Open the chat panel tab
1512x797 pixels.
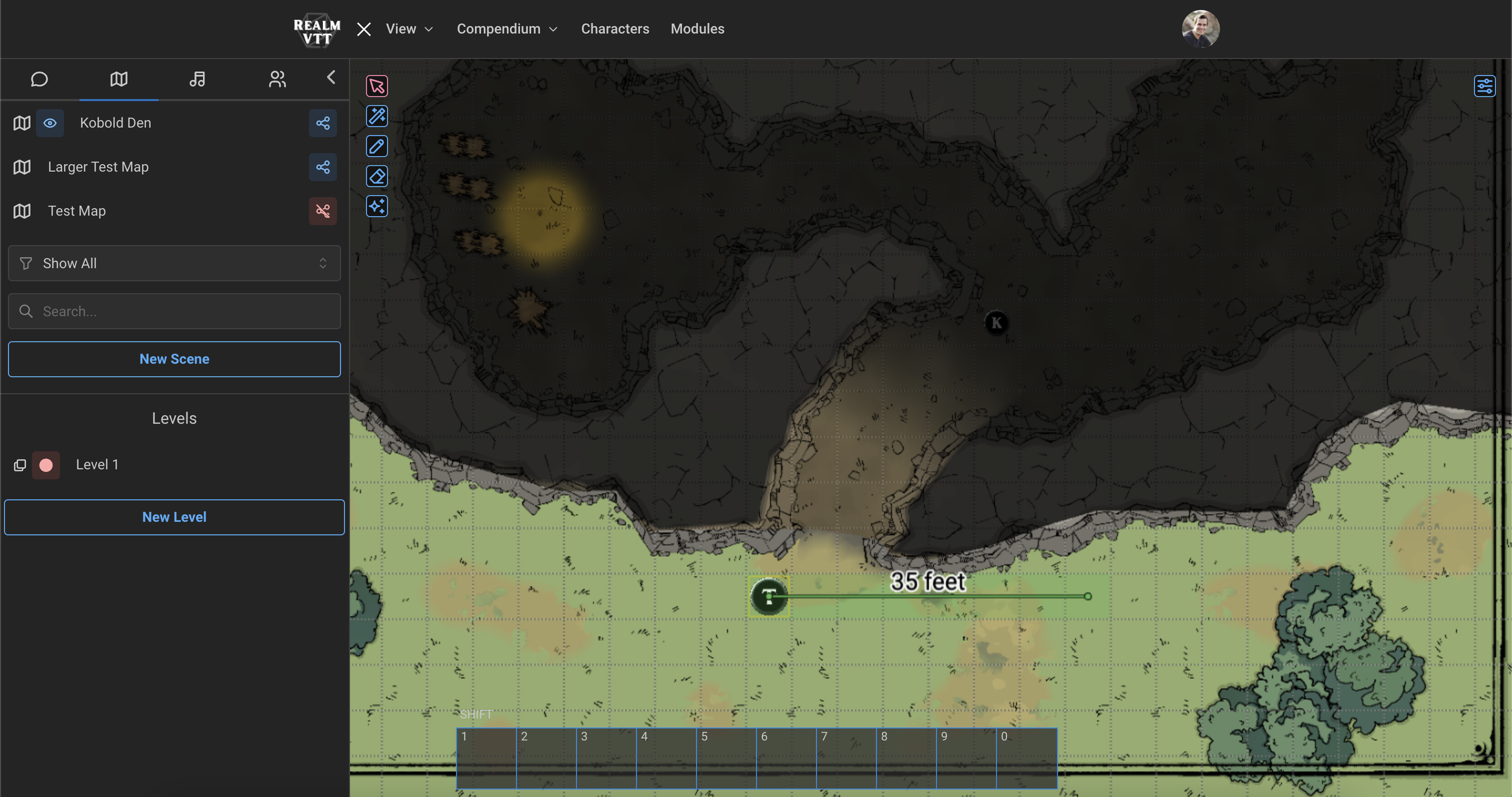click(39, 79)
